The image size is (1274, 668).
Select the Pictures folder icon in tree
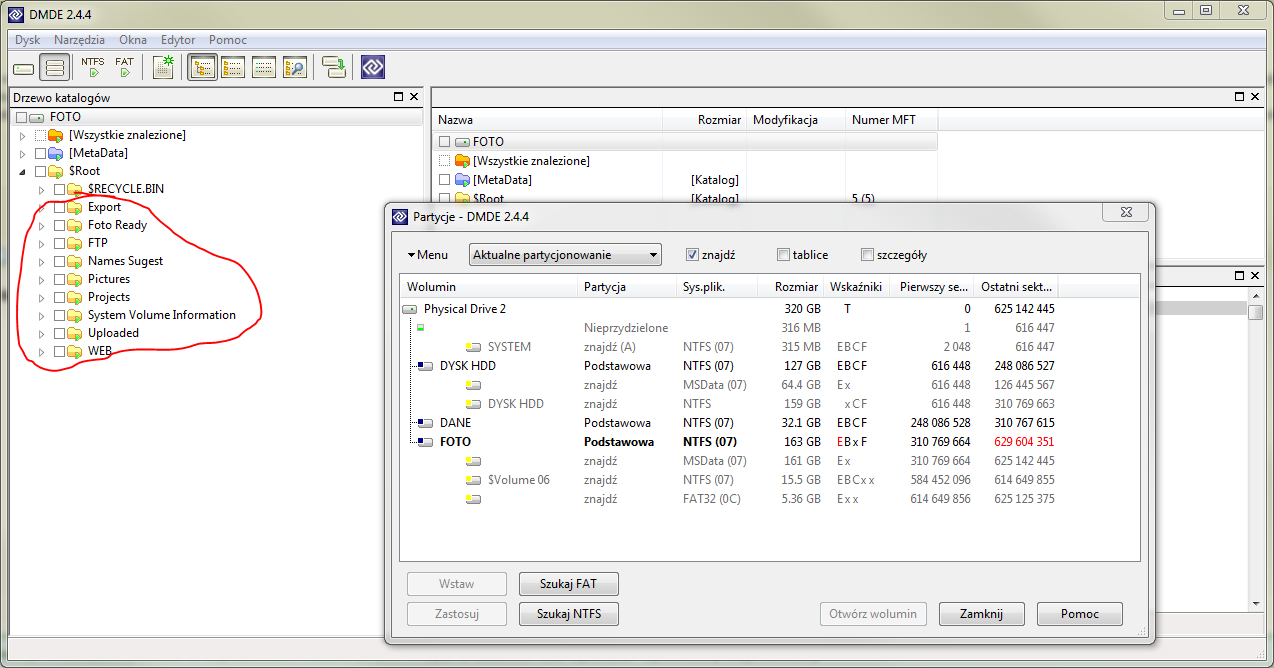tap(75, 279)
